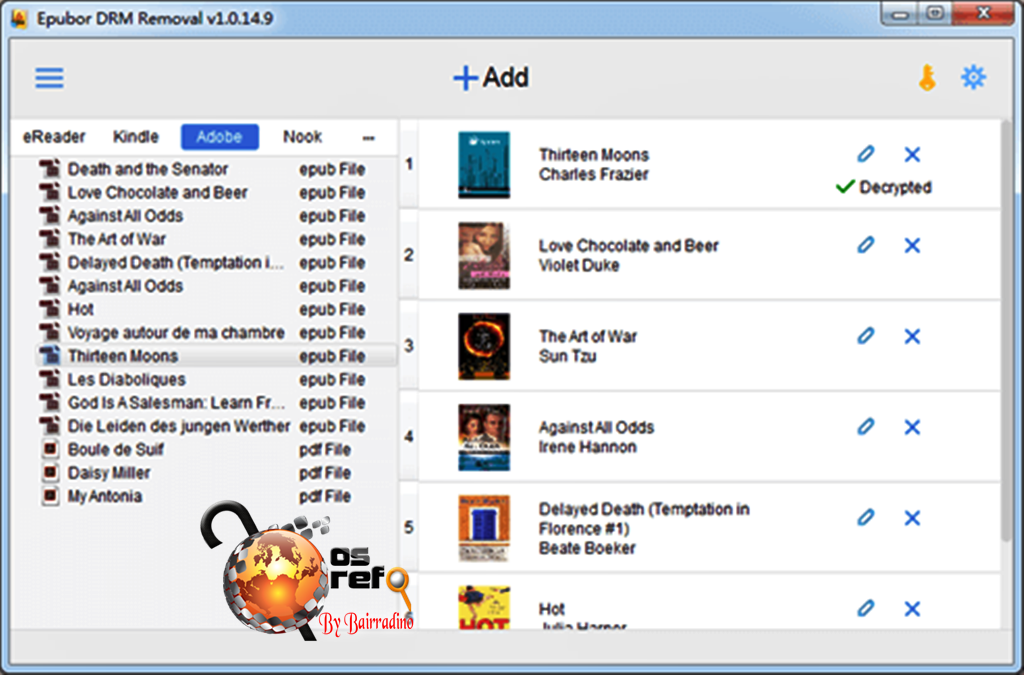Edit metadata for Against All Odds by Irene Hannon
This screenshot has width=1024, height=675.
click(865, 426)
